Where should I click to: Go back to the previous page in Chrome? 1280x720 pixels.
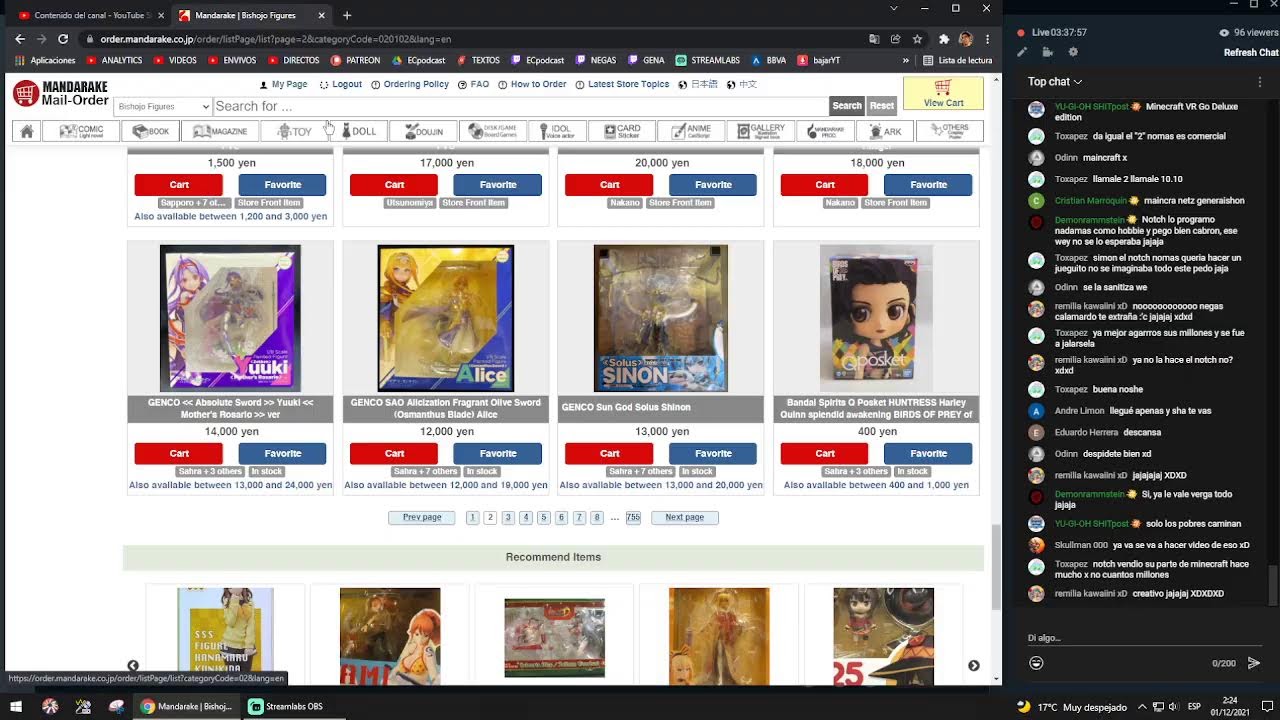[19, 39]
